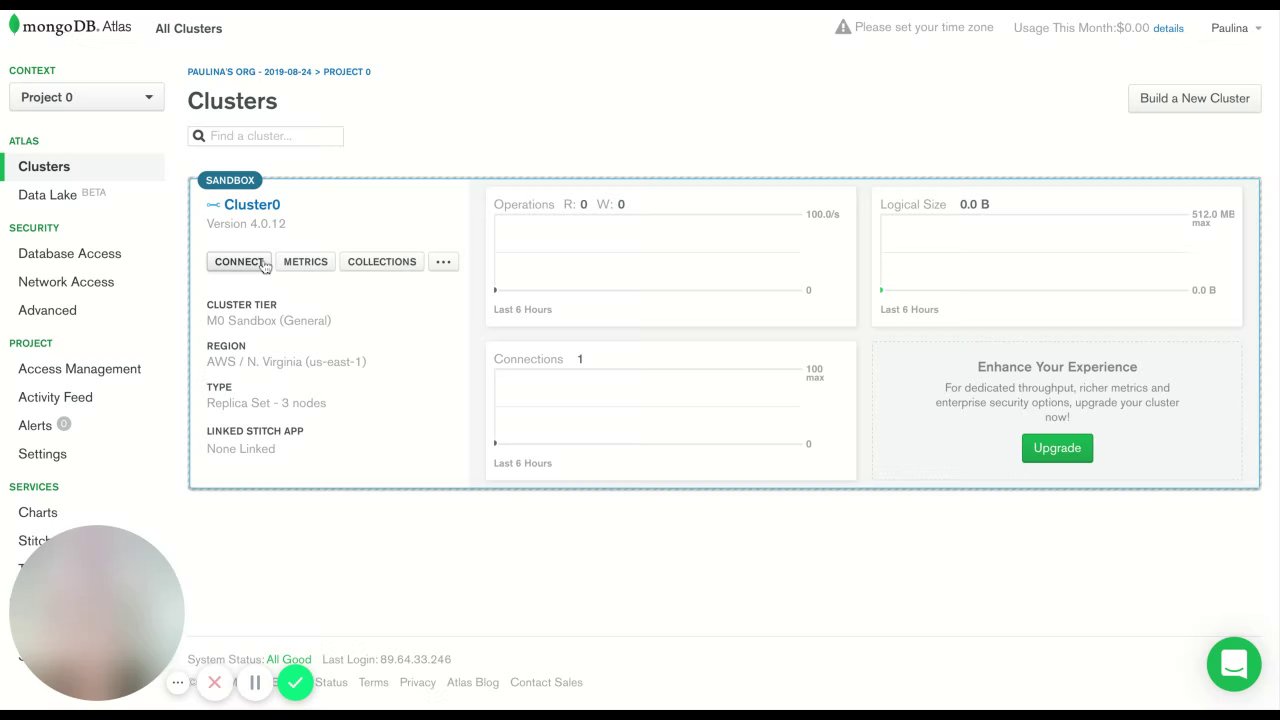The height and width of the screenshot is (720, 1280).
Task: Click Version 4.0.12 text
Action: [246, 224]
